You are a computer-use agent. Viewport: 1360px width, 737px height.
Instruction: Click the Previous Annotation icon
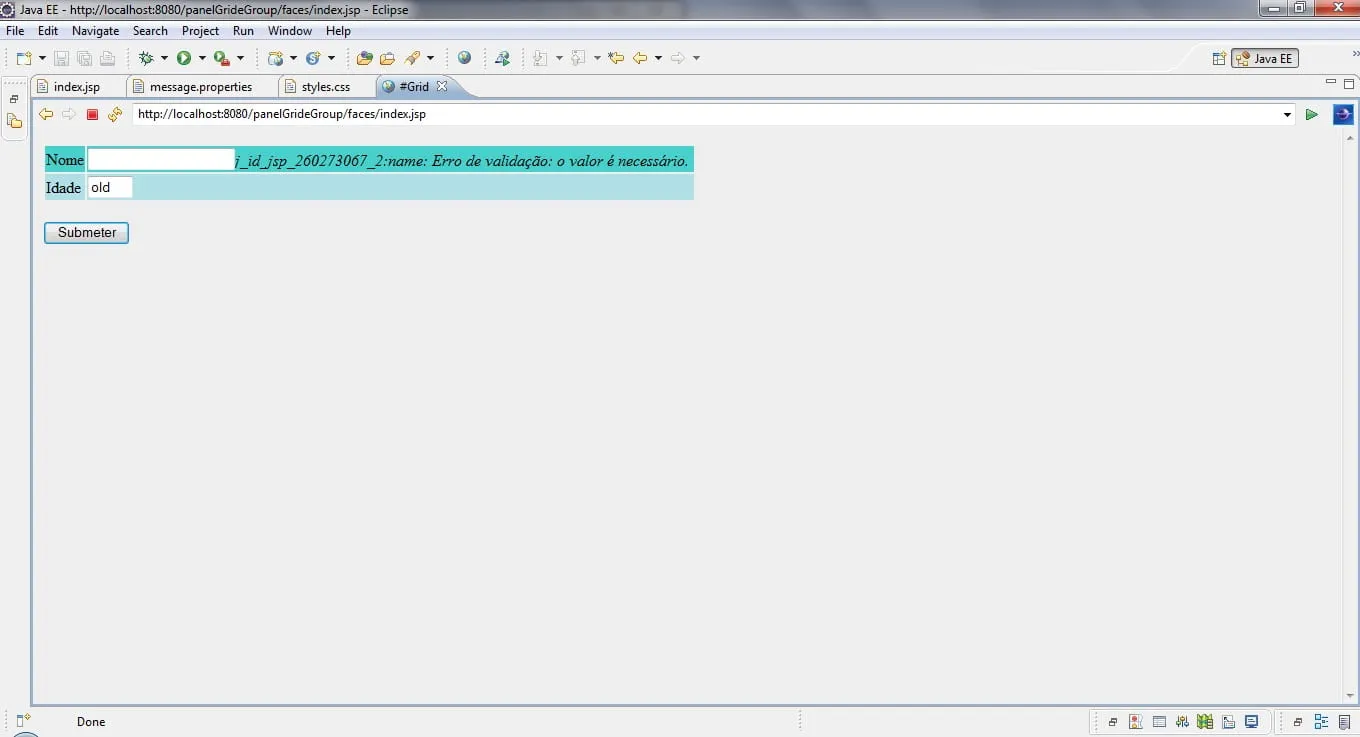click(578, 58)
